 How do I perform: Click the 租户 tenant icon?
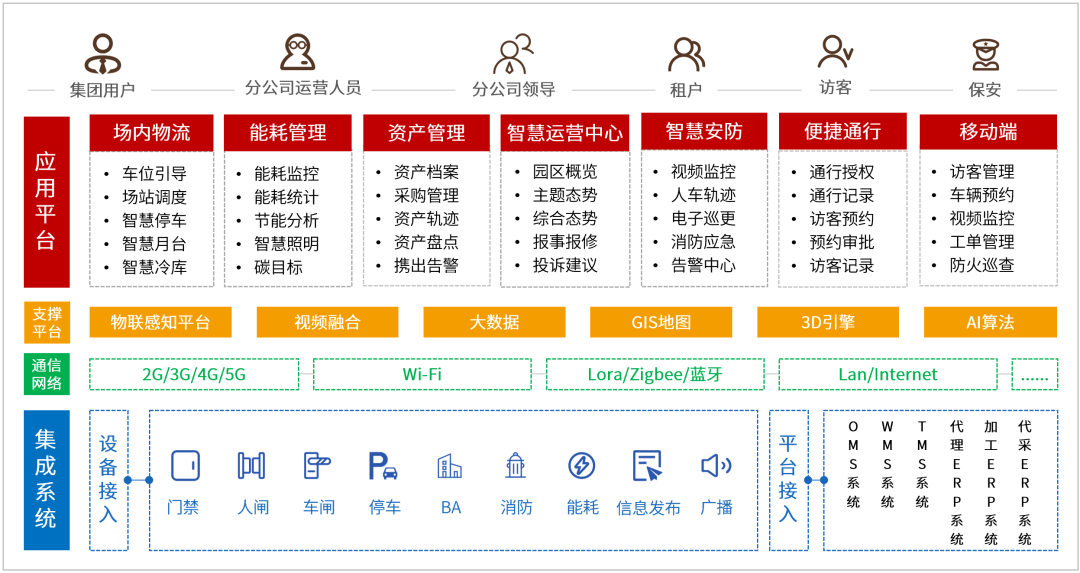click(x=686, y=55)
